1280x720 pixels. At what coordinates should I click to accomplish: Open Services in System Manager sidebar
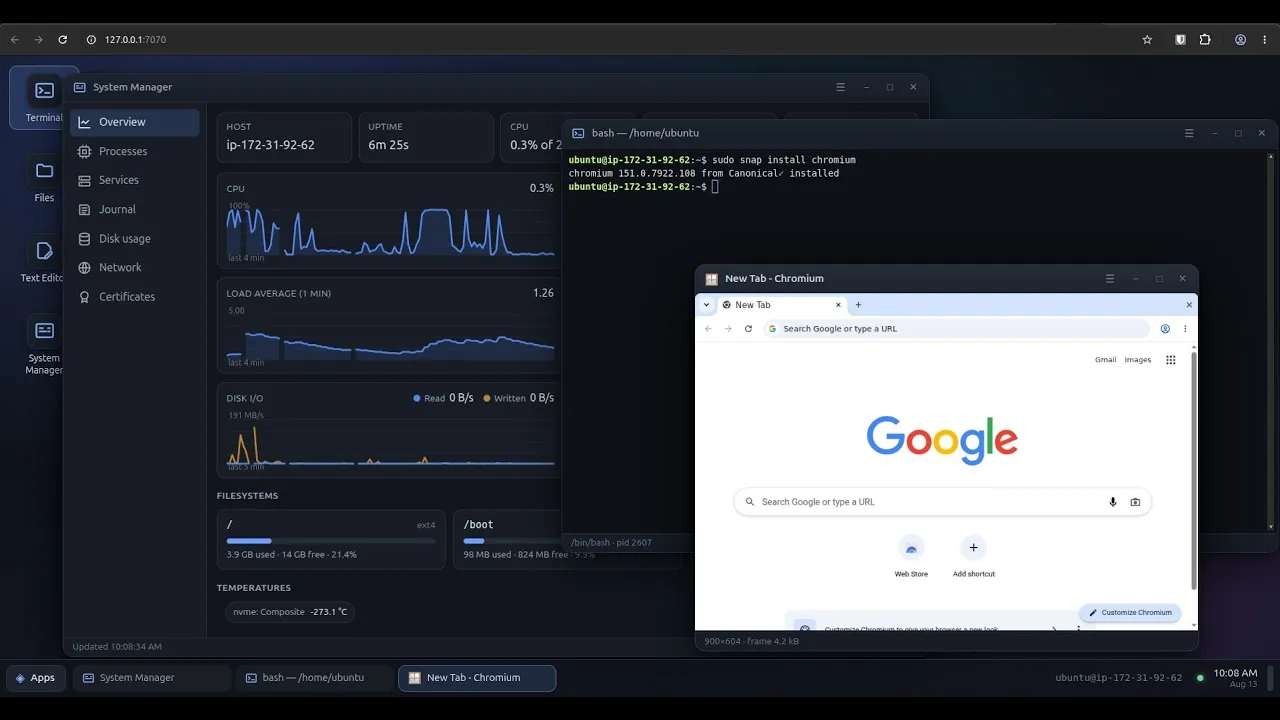(x=135, y=180)
